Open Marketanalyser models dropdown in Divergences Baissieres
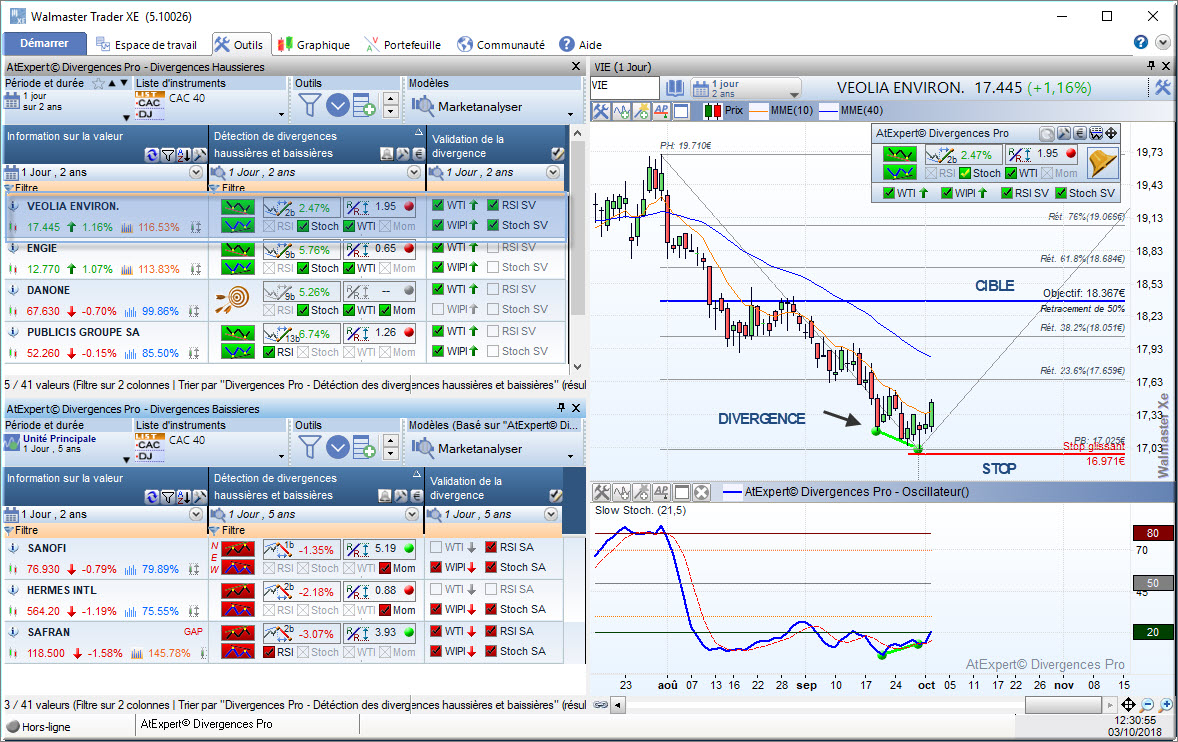 [570, 456]
